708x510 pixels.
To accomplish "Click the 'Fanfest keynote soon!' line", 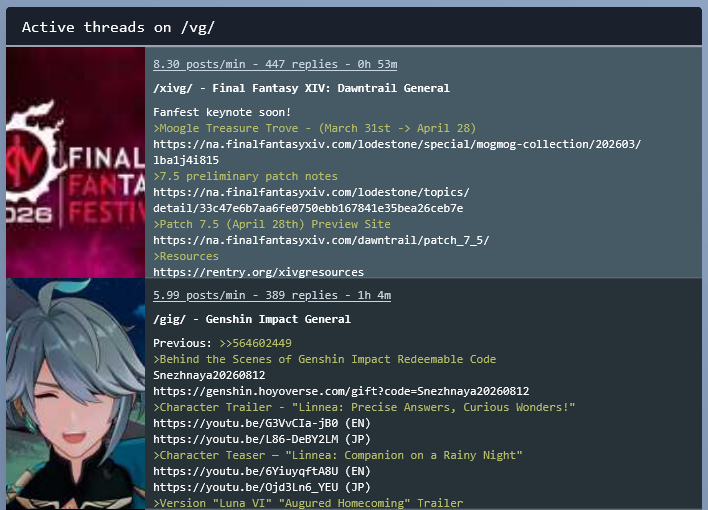I will point(222,112).
